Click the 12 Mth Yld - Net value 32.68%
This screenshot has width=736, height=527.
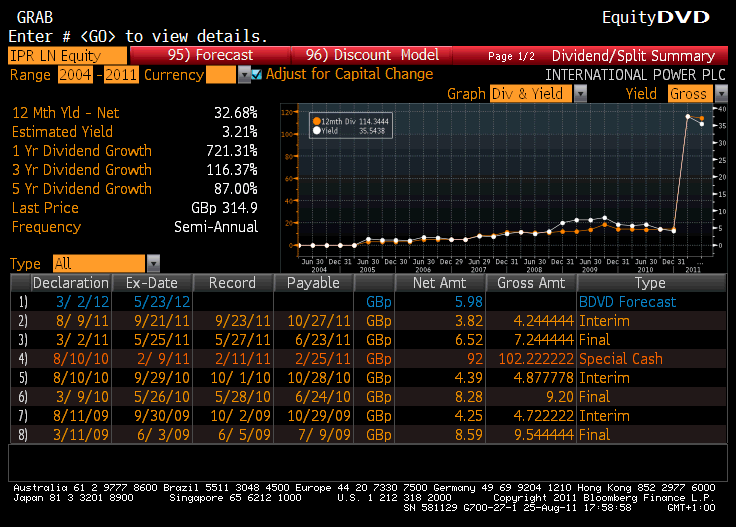click(x=236, y=113)
